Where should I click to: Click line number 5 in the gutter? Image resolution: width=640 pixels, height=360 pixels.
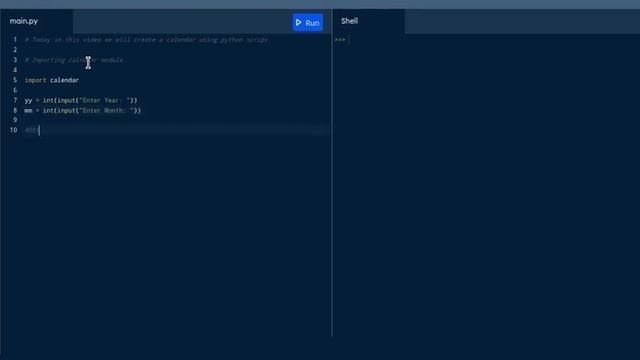[15, 80]
